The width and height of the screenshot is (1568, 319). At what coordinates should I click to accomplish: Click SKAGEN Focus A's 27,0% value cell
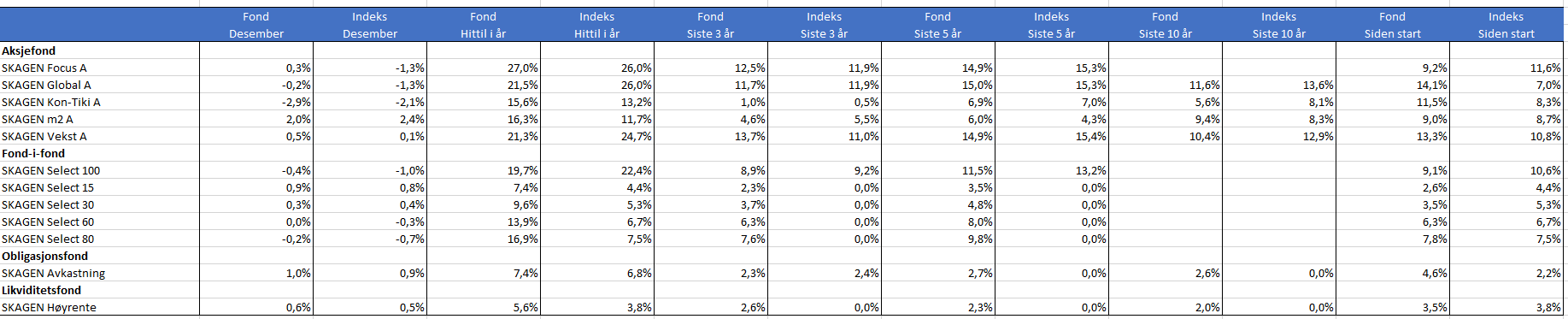(484, 68)
